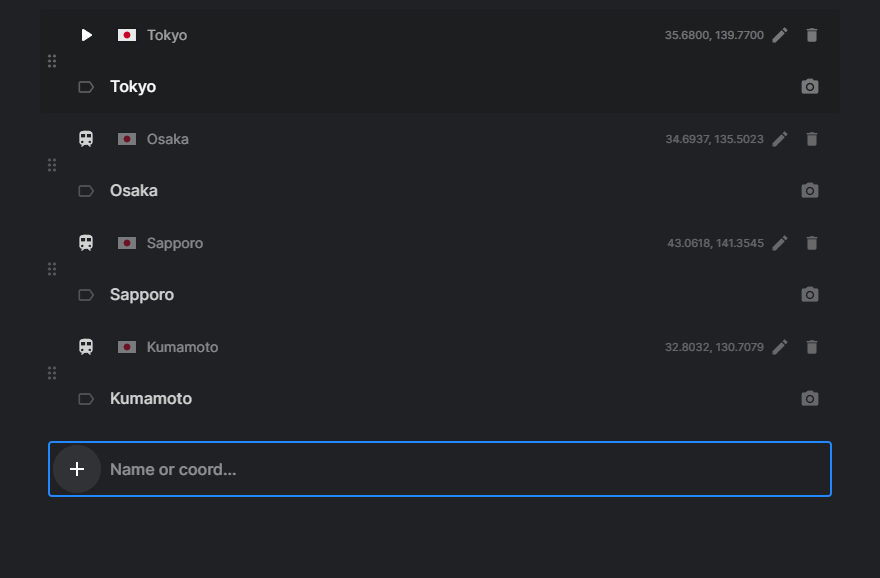Screen dimensions: 880x578
Task: Delete the Kumamoto stop
Action: click(x=812, y=347)
